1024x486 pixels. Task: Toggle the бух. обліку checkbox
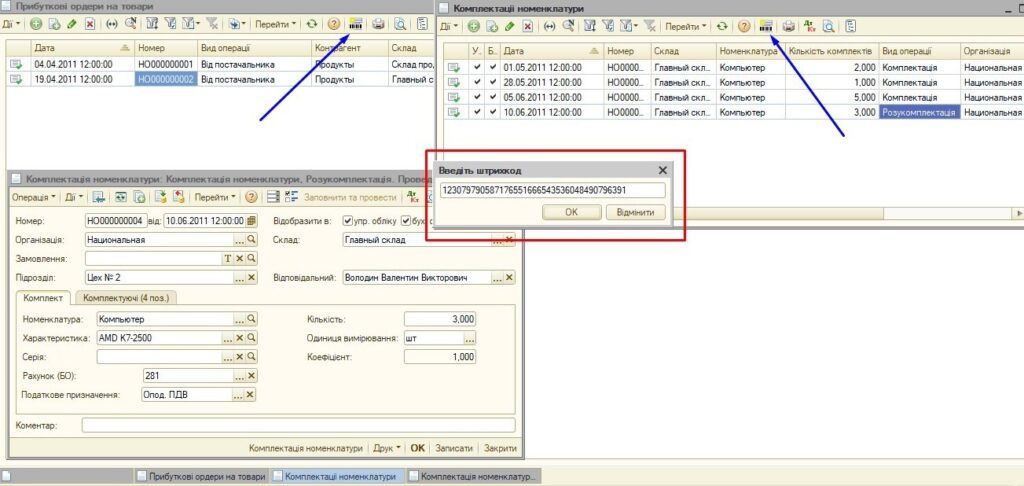[x=406, y=221]
